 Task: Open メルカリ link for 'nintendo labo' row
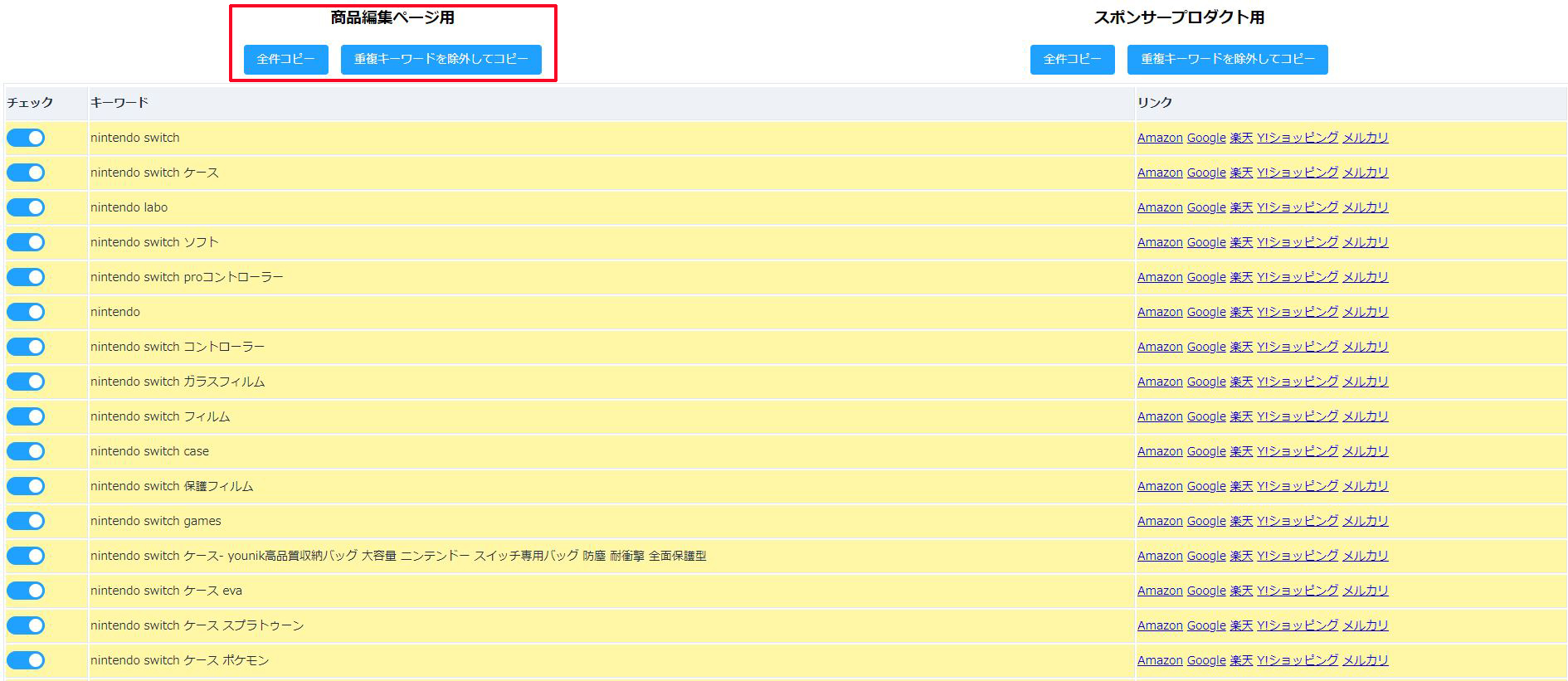tap(1366, 207)
